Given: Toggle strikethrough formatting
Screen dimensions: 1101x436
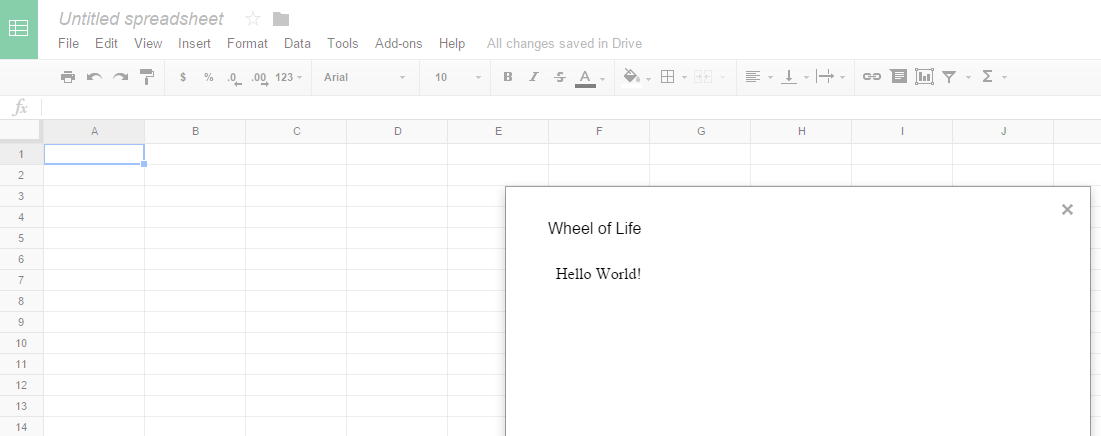Looking at the screenshot, I should [560, 77].
